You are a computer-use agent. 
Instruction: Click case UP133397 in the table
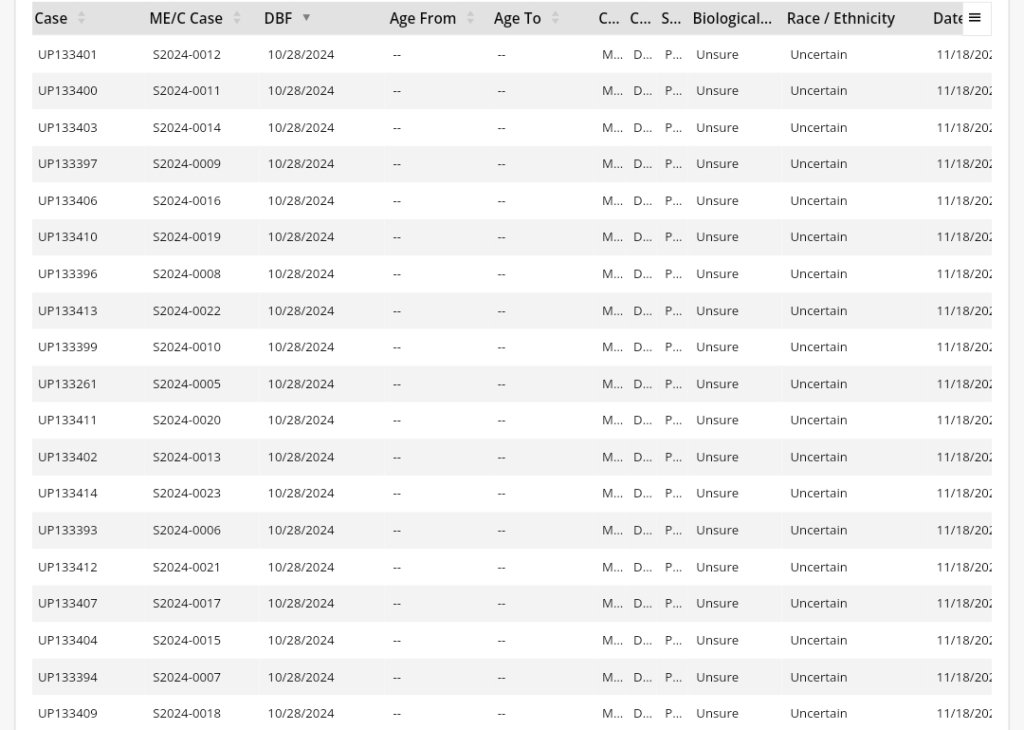coord(68,164)
